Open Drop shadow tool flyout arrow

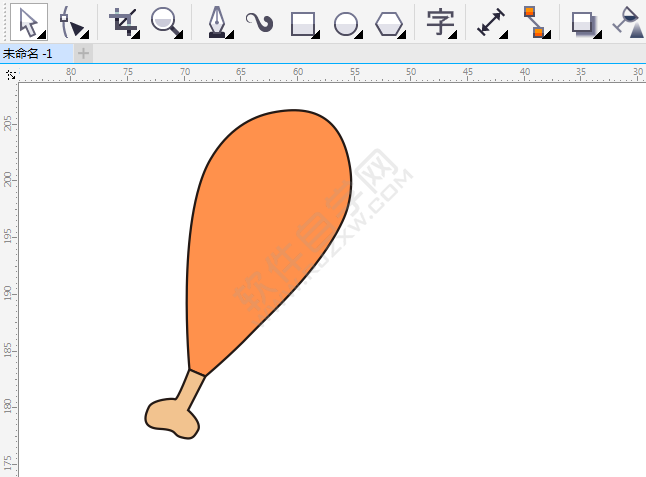point(597,35)
